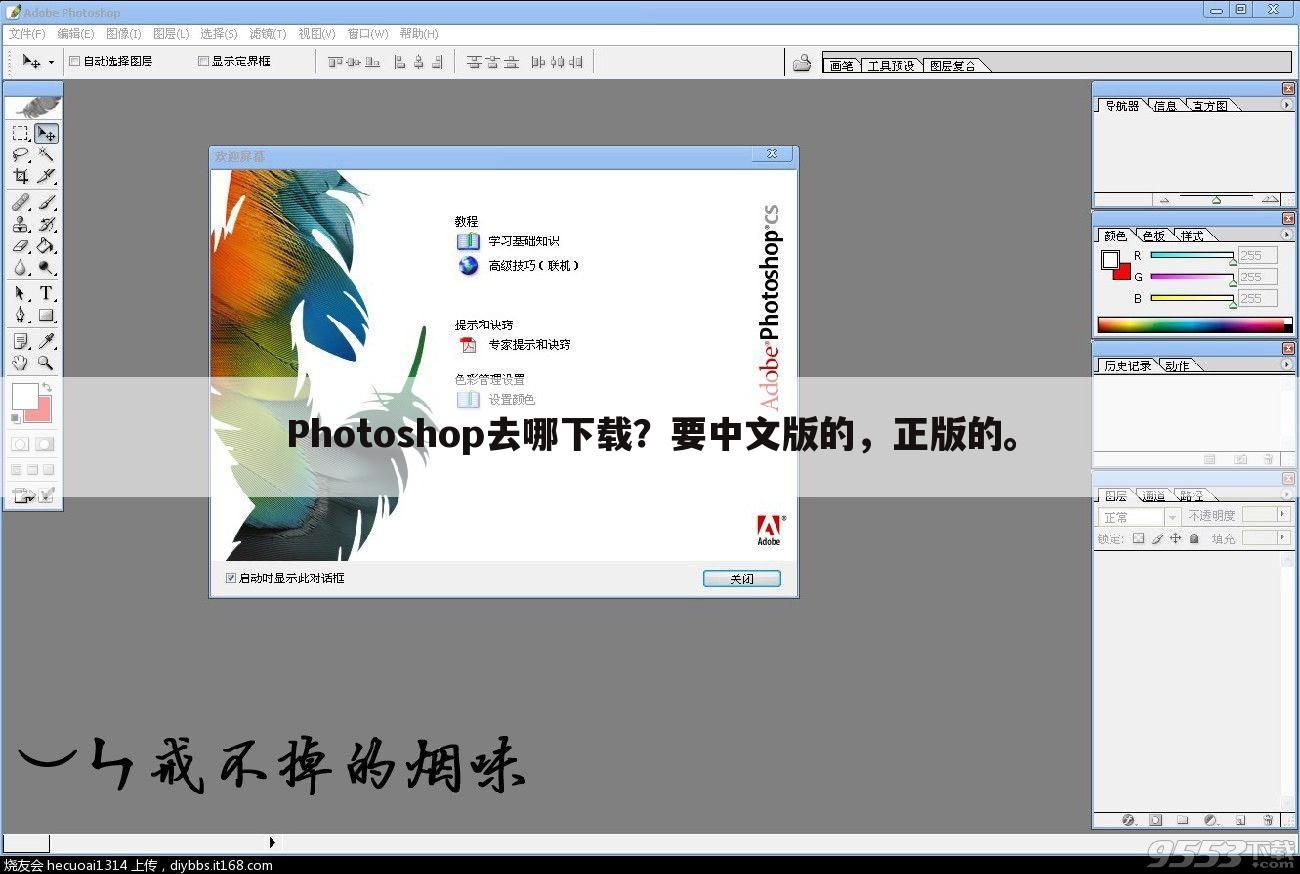Switch to Standard editing mode
This screenshot has height=874, width=1300.
[x=20, y=444]
